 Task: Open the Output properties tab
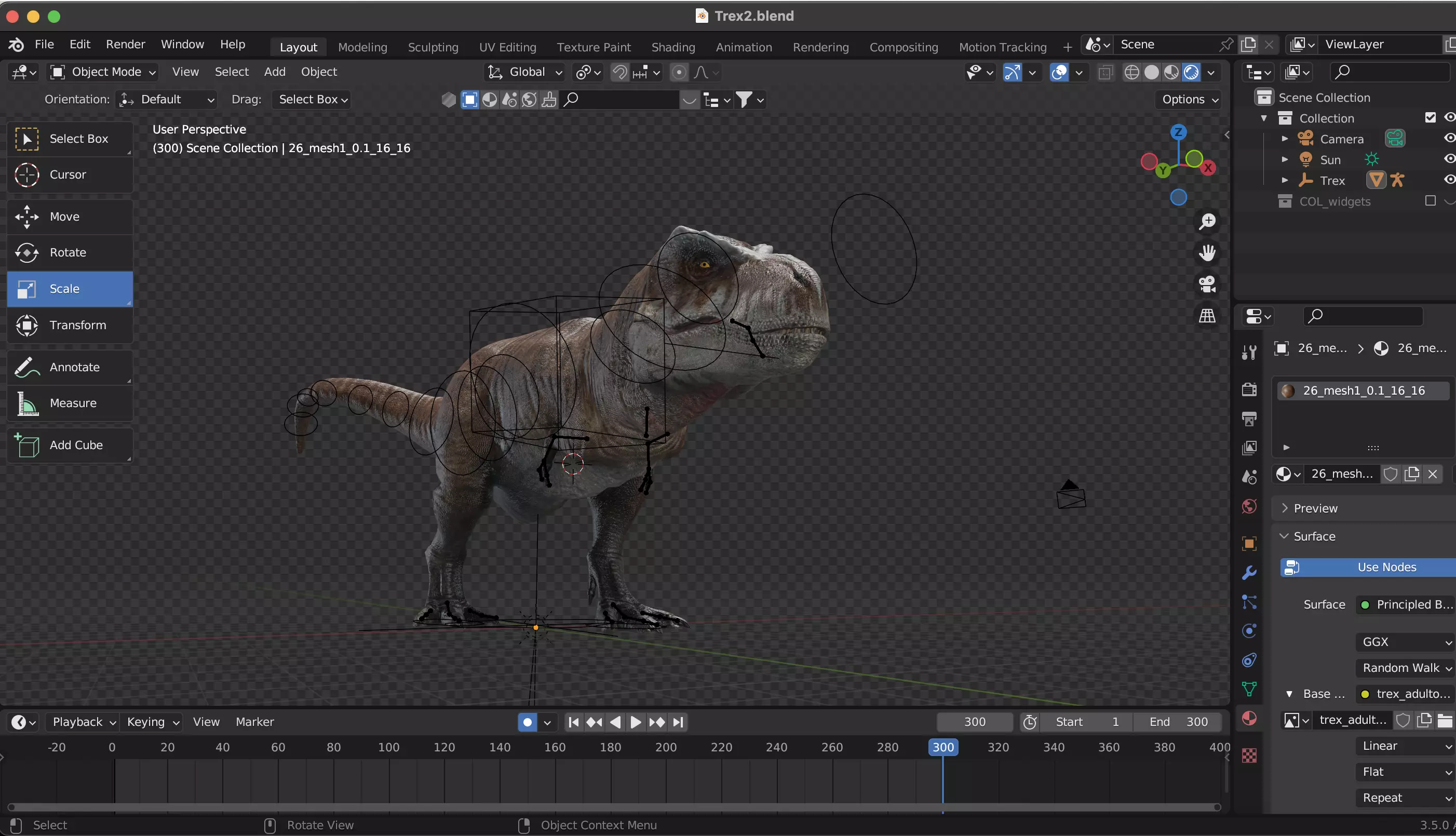coord(1249,419)
